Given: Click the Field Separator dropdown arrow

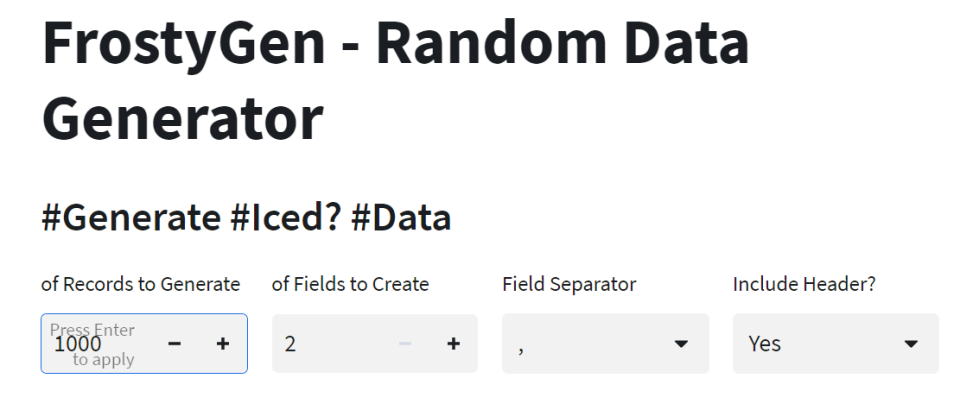Looking at the screenshot, I should coord(682,344).
